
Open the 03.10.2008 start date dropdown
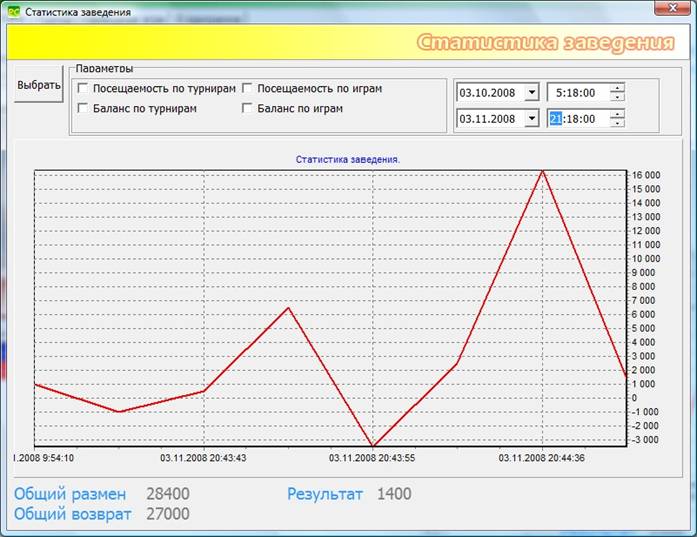pyautogui.click(x=531, y=93)
